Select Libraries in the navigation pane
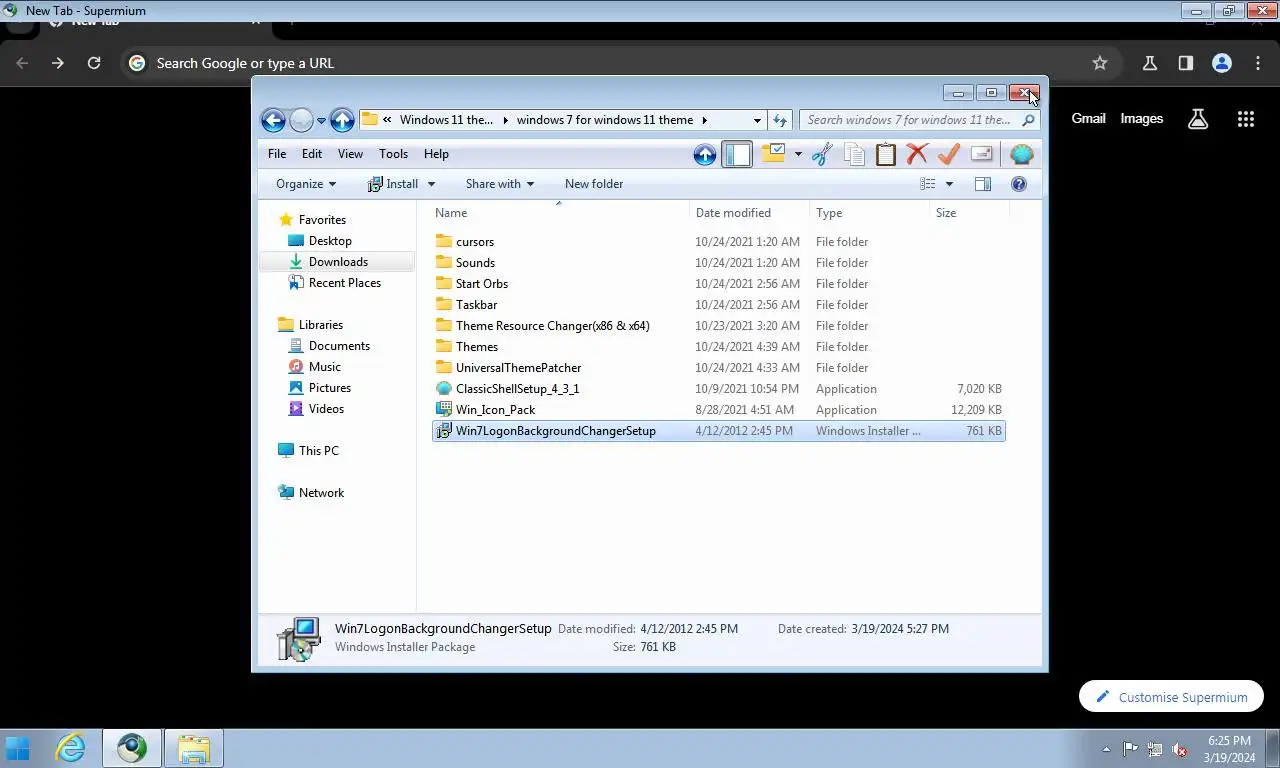The width and height of the screenshot is (1280, 768). pyautogui.click(x=320, y=325)
